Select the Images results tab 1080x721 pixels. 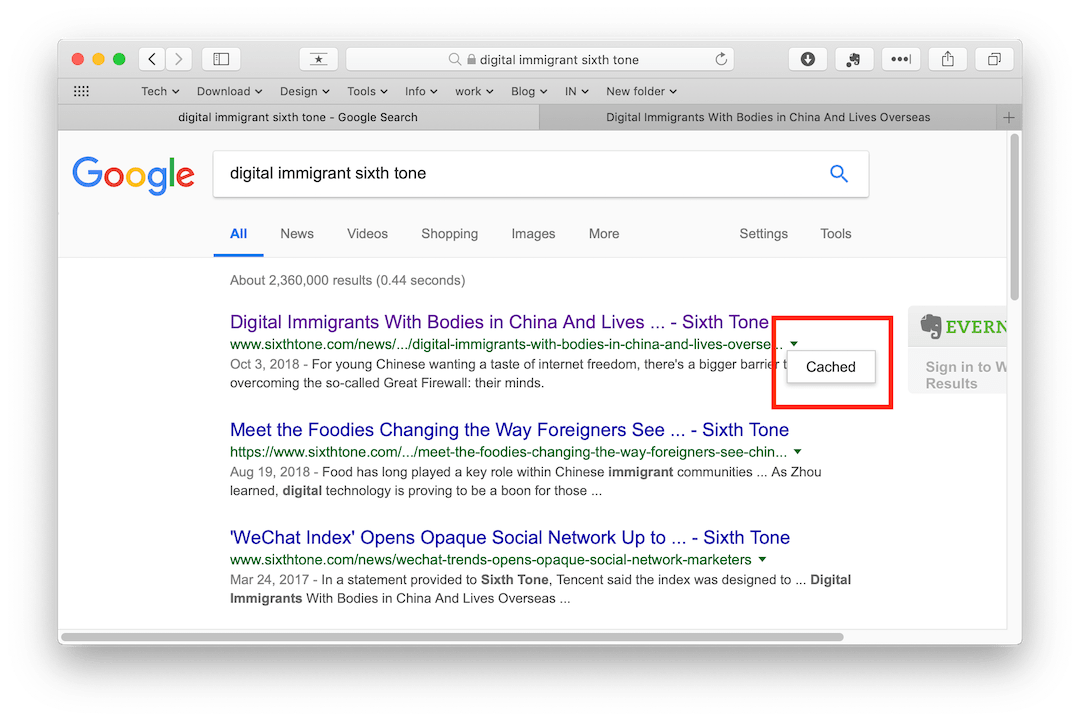pyautogui.click(x=533, y=234)
